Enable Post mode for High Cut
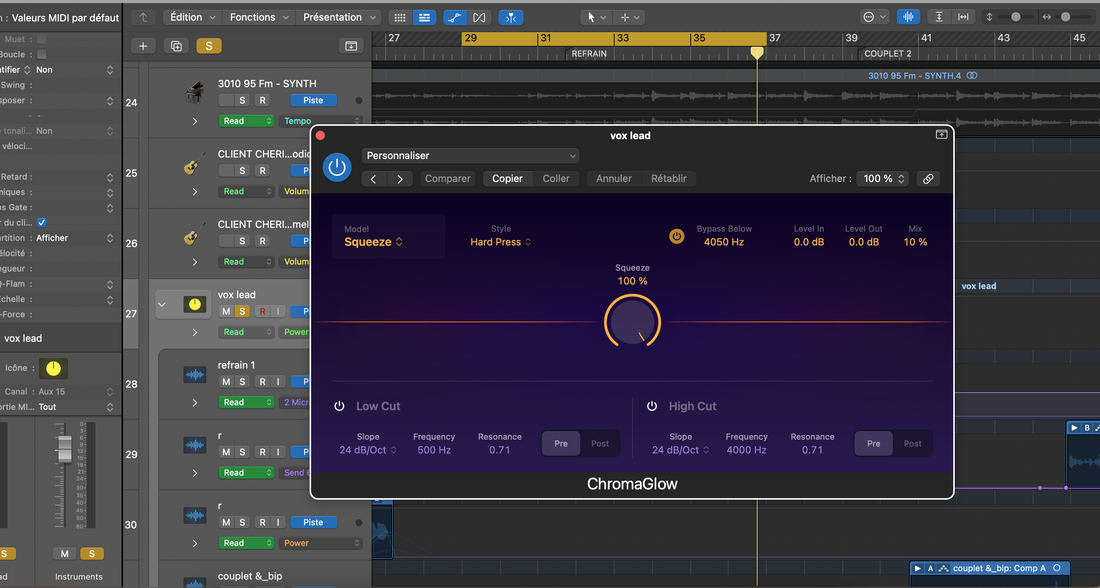This screenshot has height=588, width=1100. [x=911, y=443]
